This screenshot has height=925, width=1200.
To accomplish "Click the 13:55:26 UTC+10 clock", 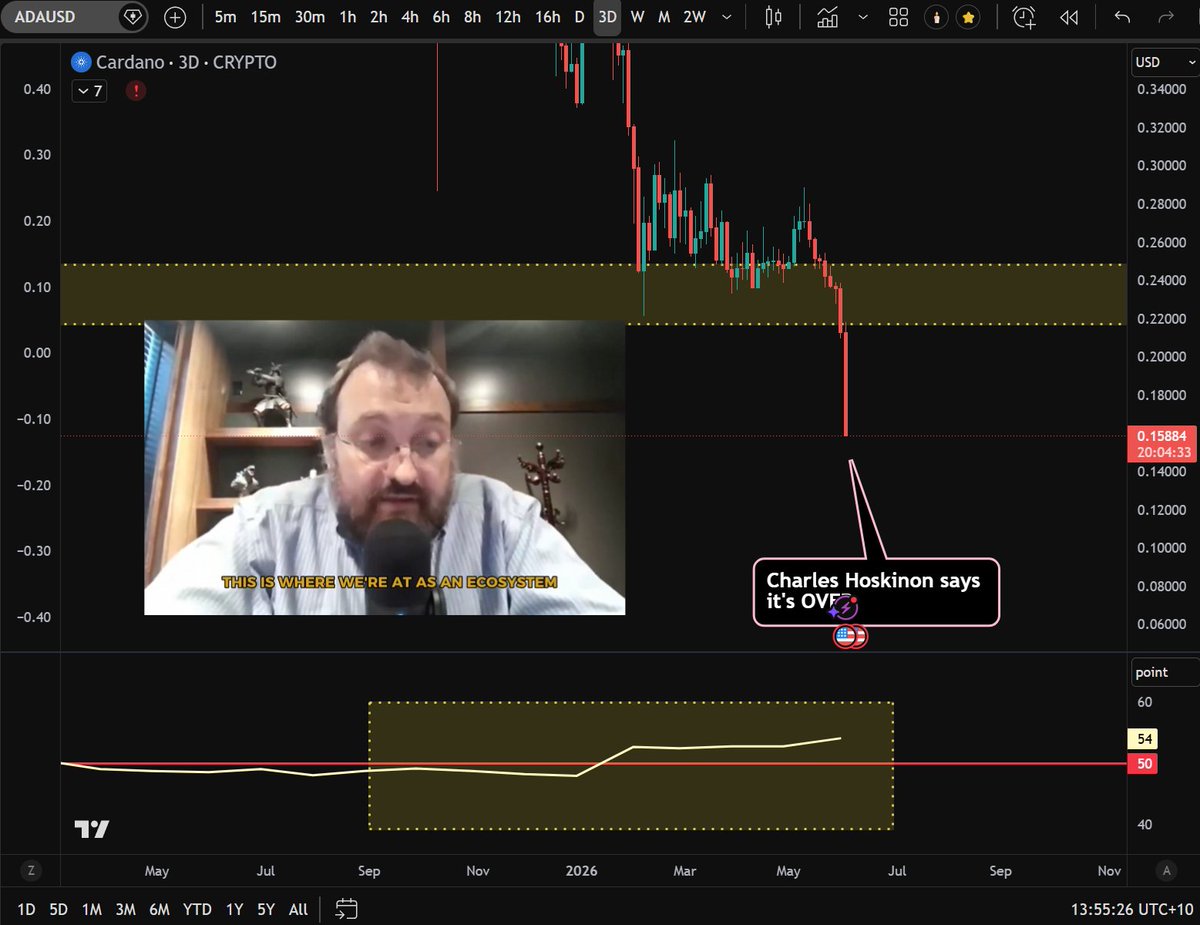I will pos(1131,909).
